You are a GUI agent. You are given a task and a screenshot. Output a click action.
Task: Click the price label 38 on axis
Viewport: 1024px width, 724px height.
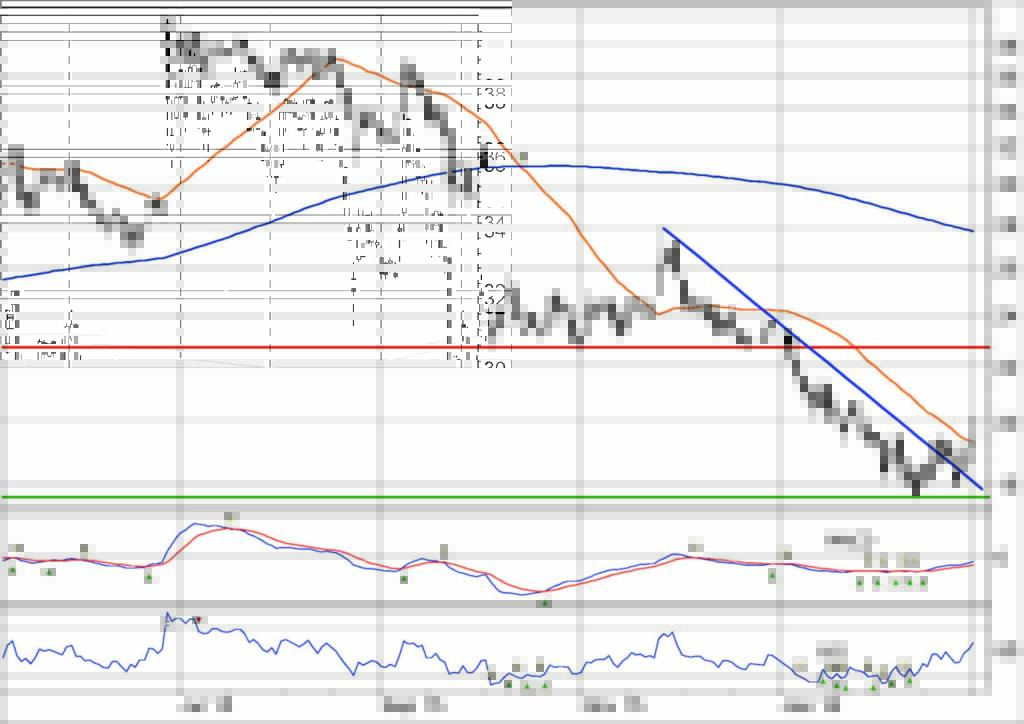click(494, 98)
